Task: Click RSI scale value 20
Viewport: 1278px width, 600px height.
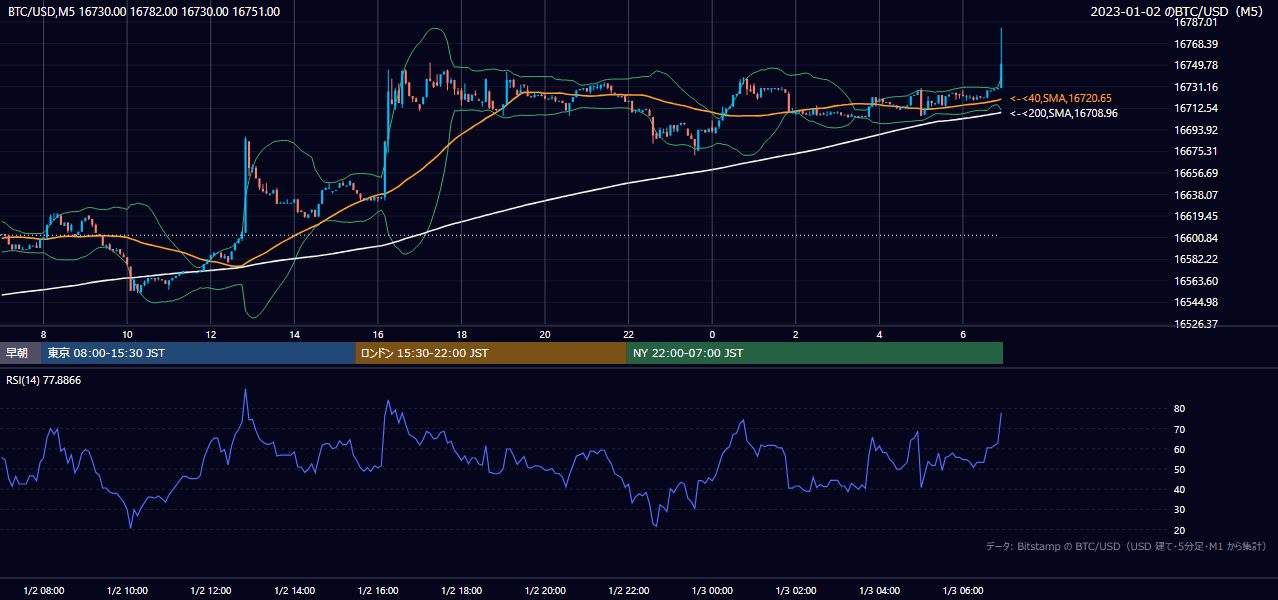Action: click(x=1180, y=530)
